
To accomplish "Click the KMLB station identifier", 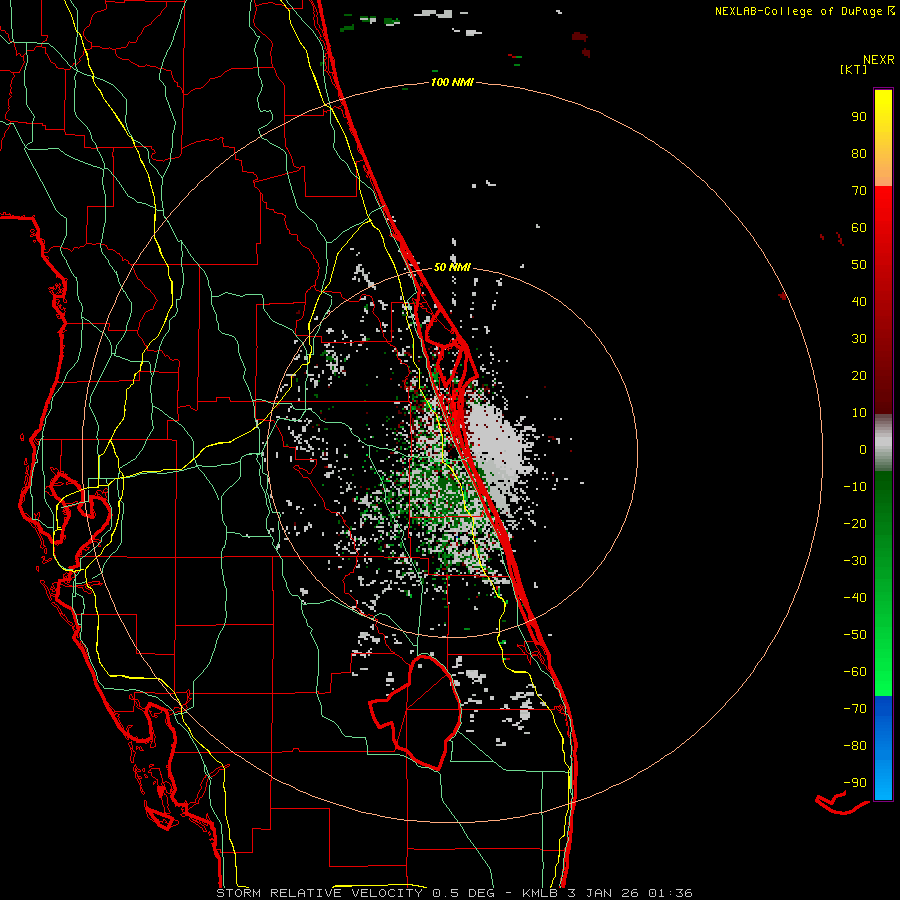I will click(541, 893).
